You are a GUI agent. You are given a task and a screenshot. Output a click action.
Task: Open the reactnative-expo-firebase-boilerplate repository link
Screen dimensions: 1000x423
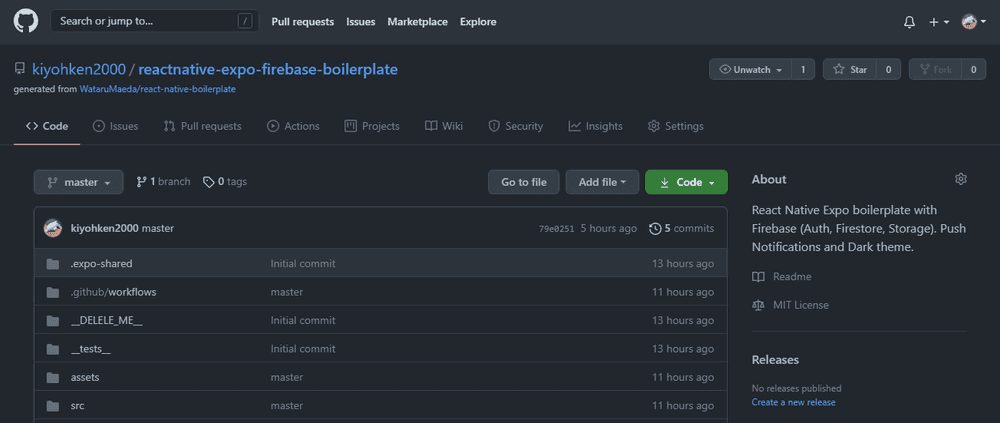268,70
